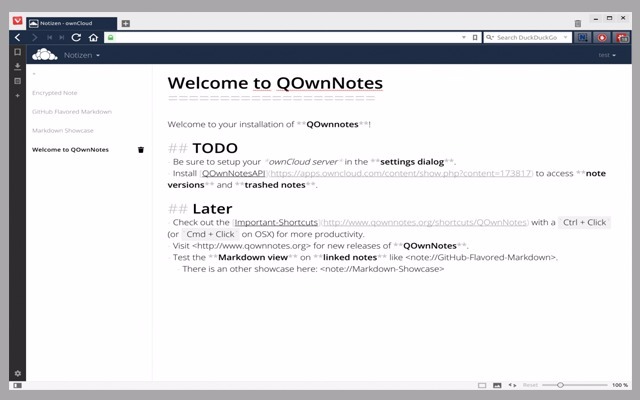Click the note://Markdown-Showcase link

pyautogui.click(x=382, y=269)
